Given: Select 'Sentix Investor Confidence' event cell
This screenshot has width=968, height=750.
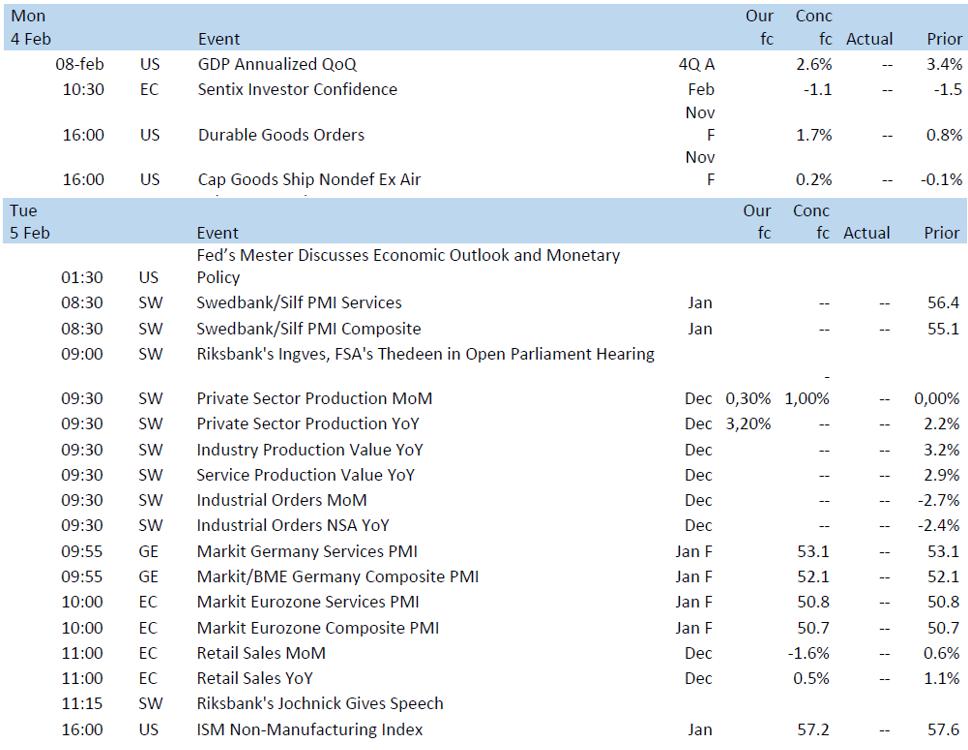Looking at the screenshot, I should pos(297,90).
